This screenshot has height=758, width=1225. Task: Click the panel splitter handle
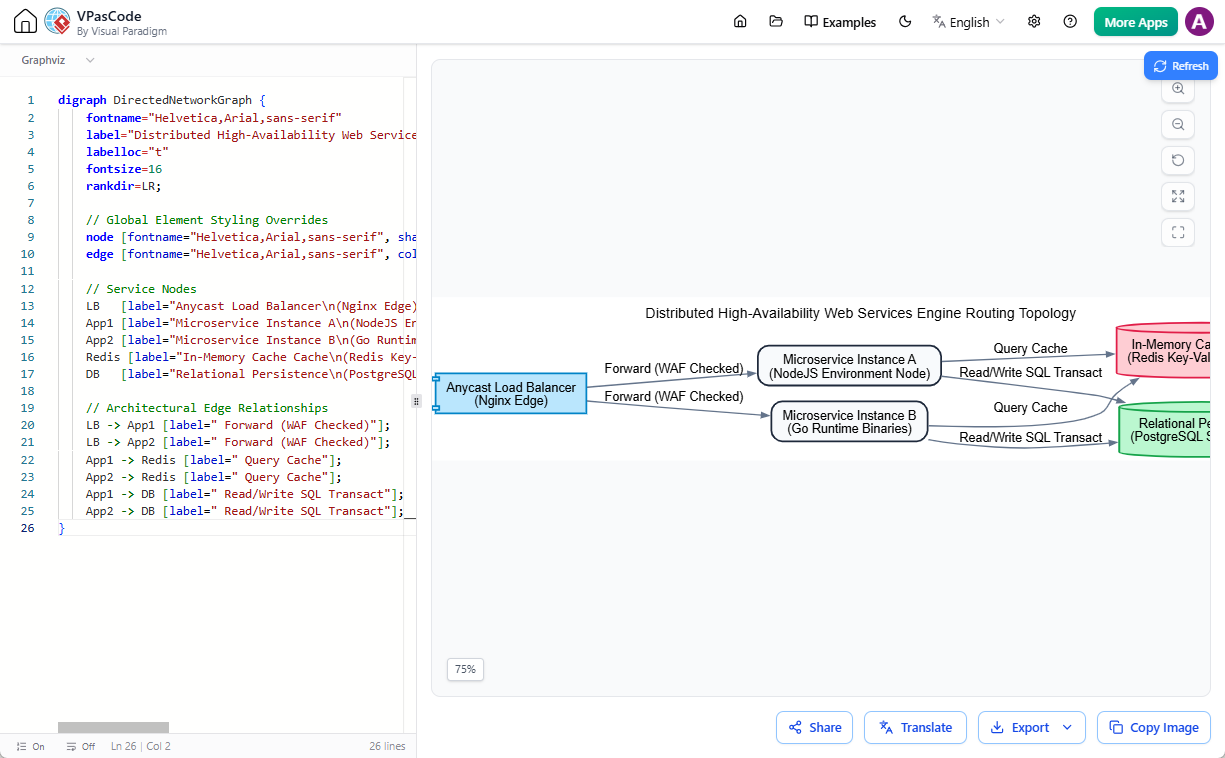point(416,401)
